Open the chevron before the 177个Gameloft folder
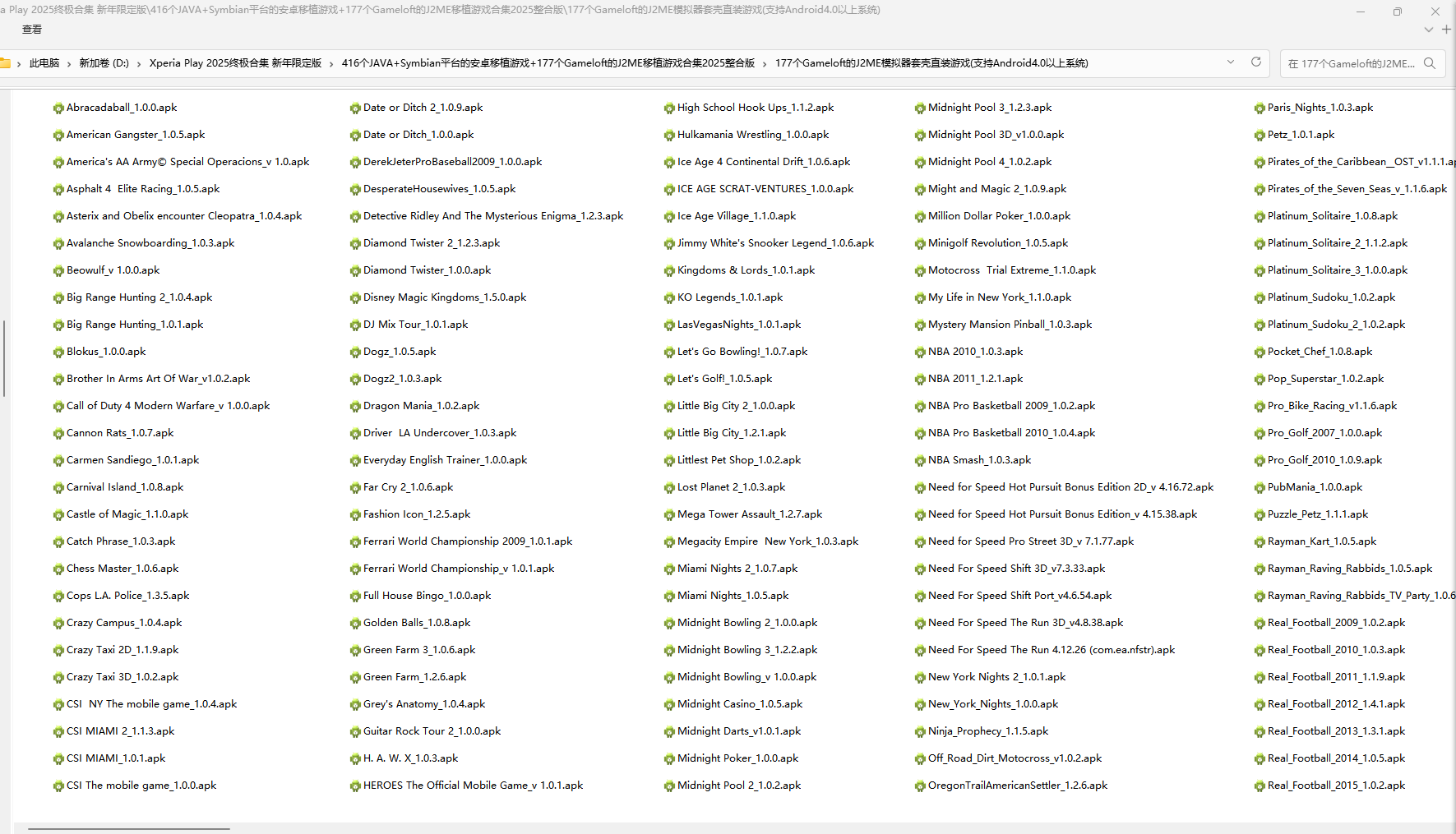The image size is (1456, 834). (765, 63)
